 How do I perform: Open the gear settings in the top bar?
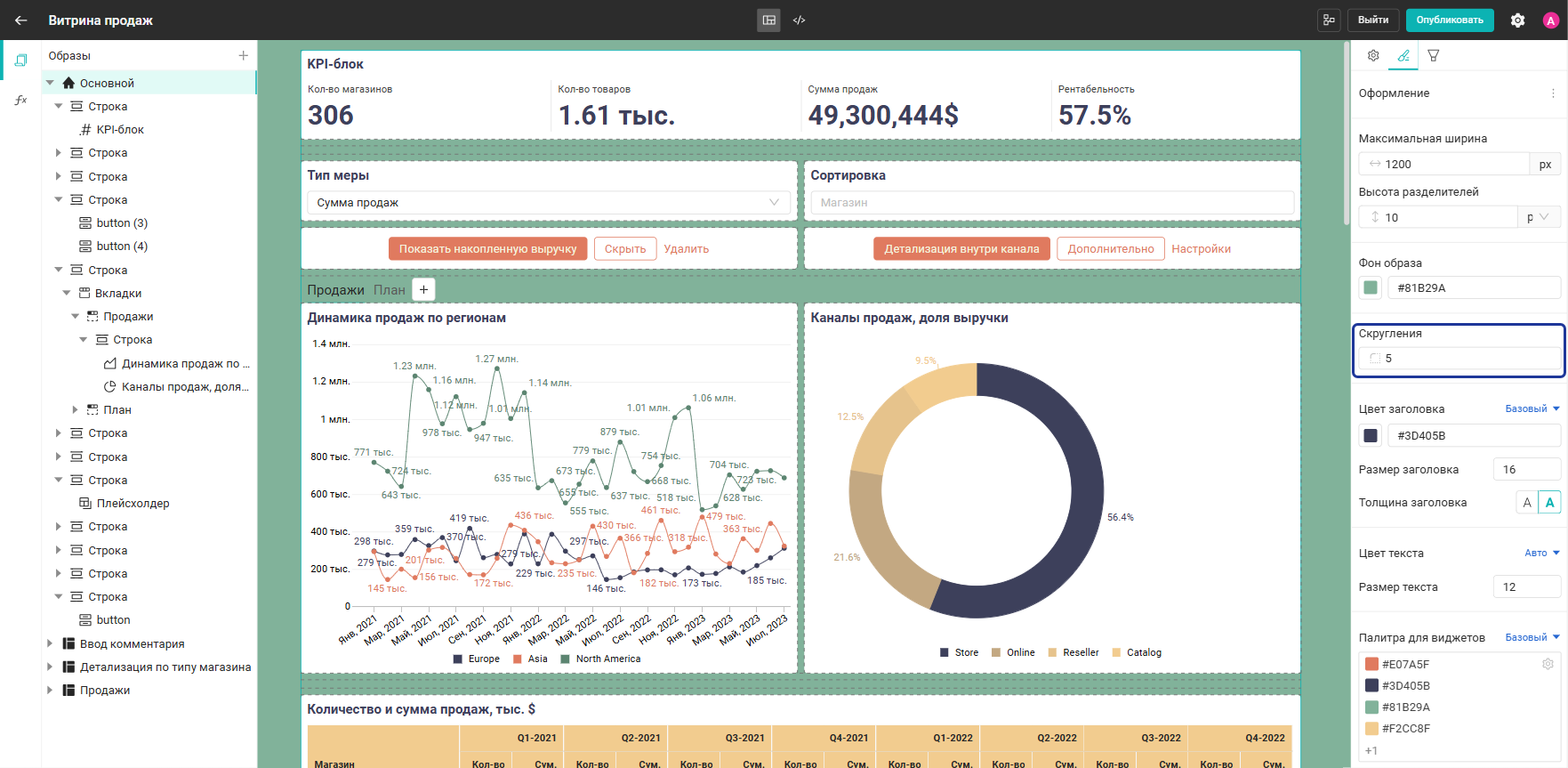click(1518, 20)
